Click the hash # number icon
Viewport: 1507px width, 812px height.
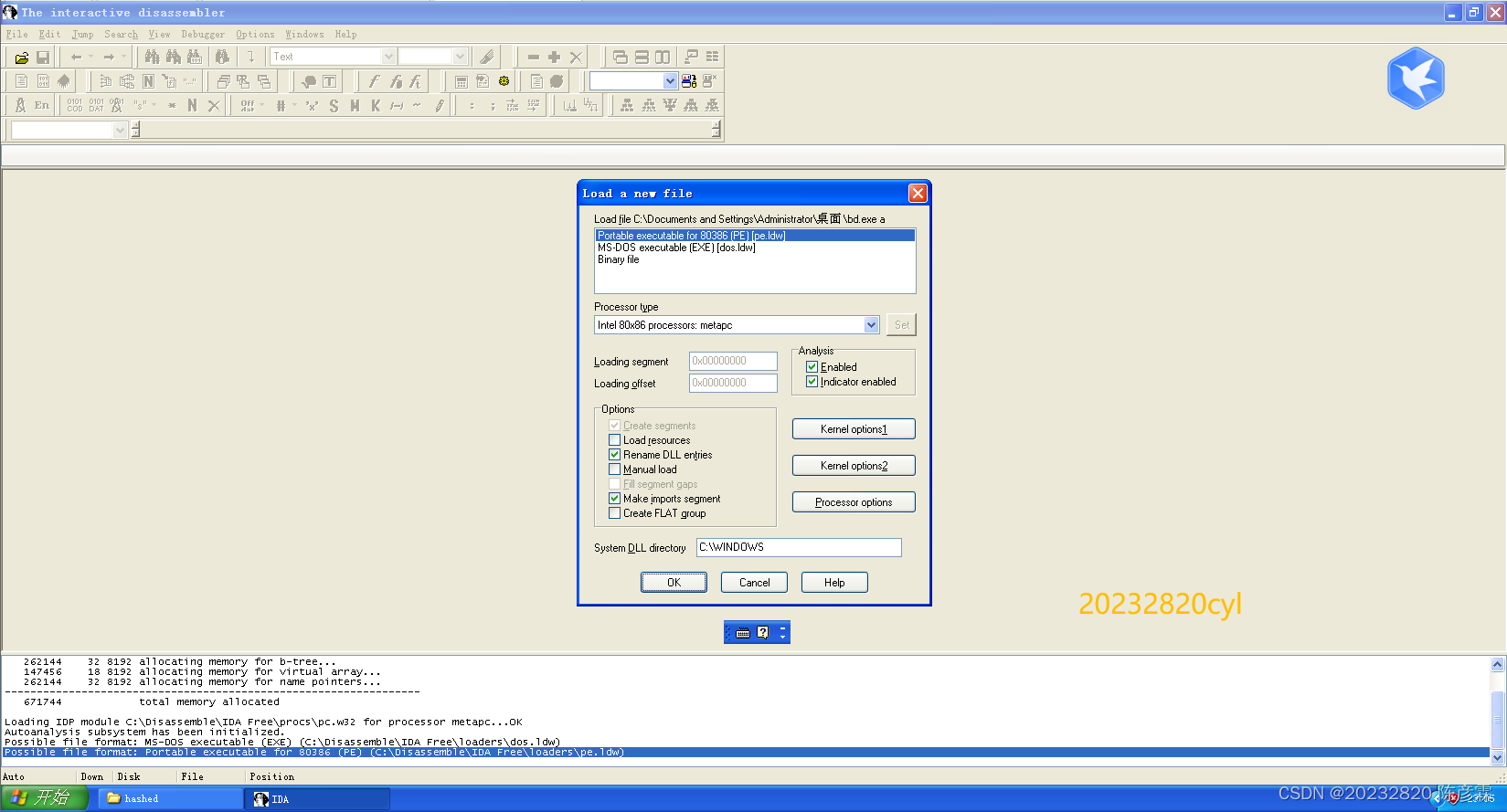pyautogui.click(x=281, y=106)
